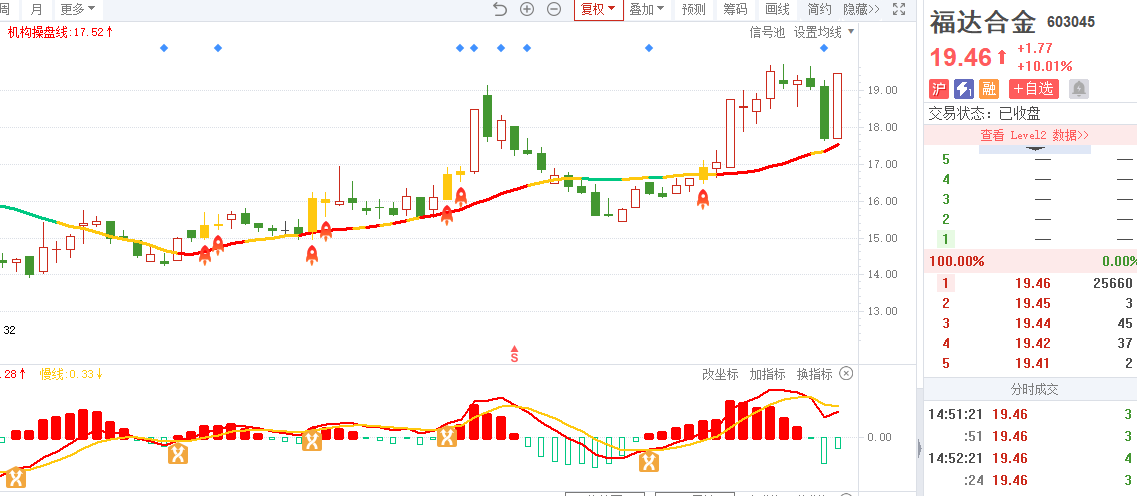The width and height of the screenshot is (1137, 496).
Task: Click the undo arrow icon in chart toolbar
Action: (500, 9)
